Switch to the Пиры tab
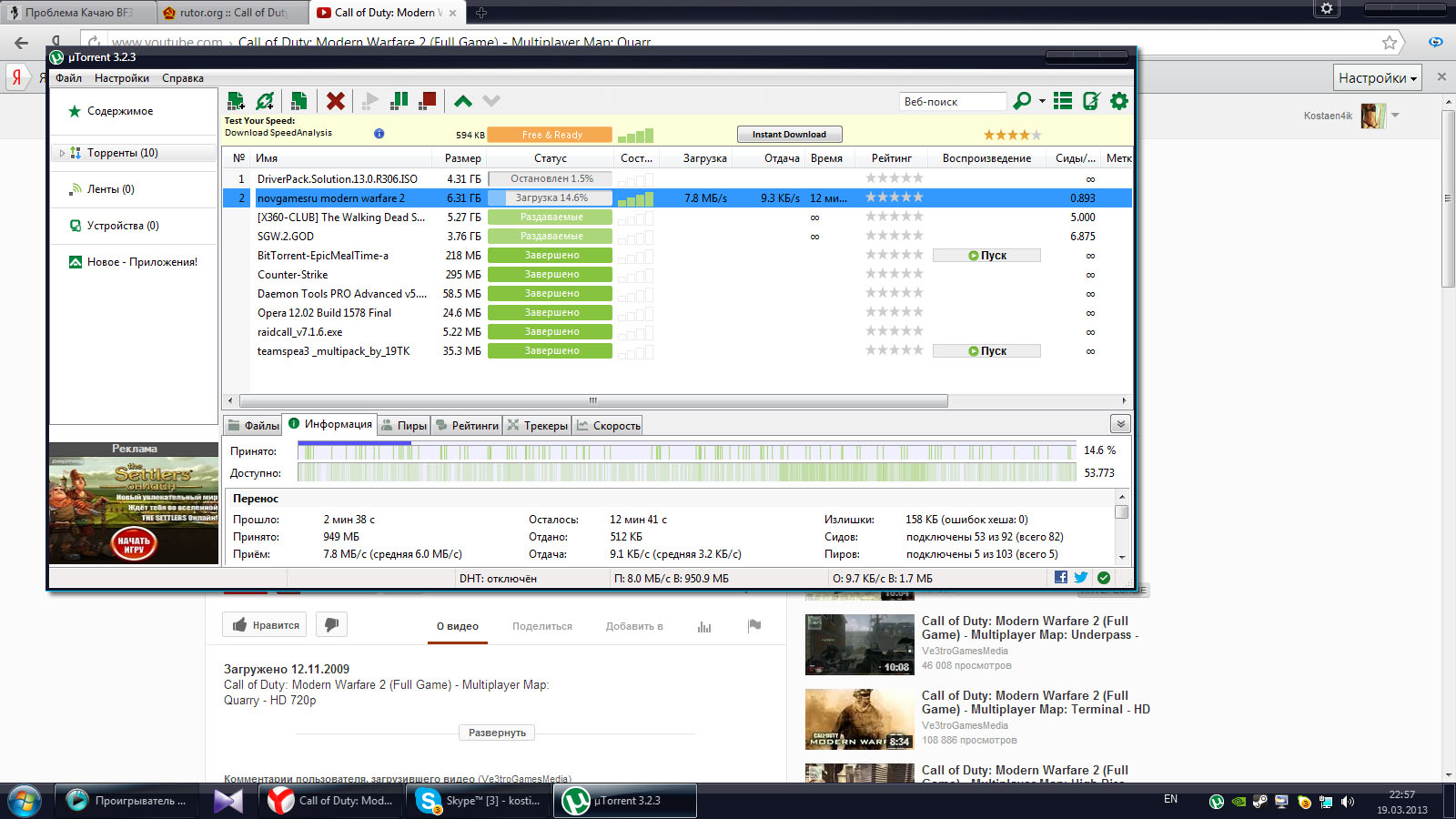1456x819 pixels. 404,425
